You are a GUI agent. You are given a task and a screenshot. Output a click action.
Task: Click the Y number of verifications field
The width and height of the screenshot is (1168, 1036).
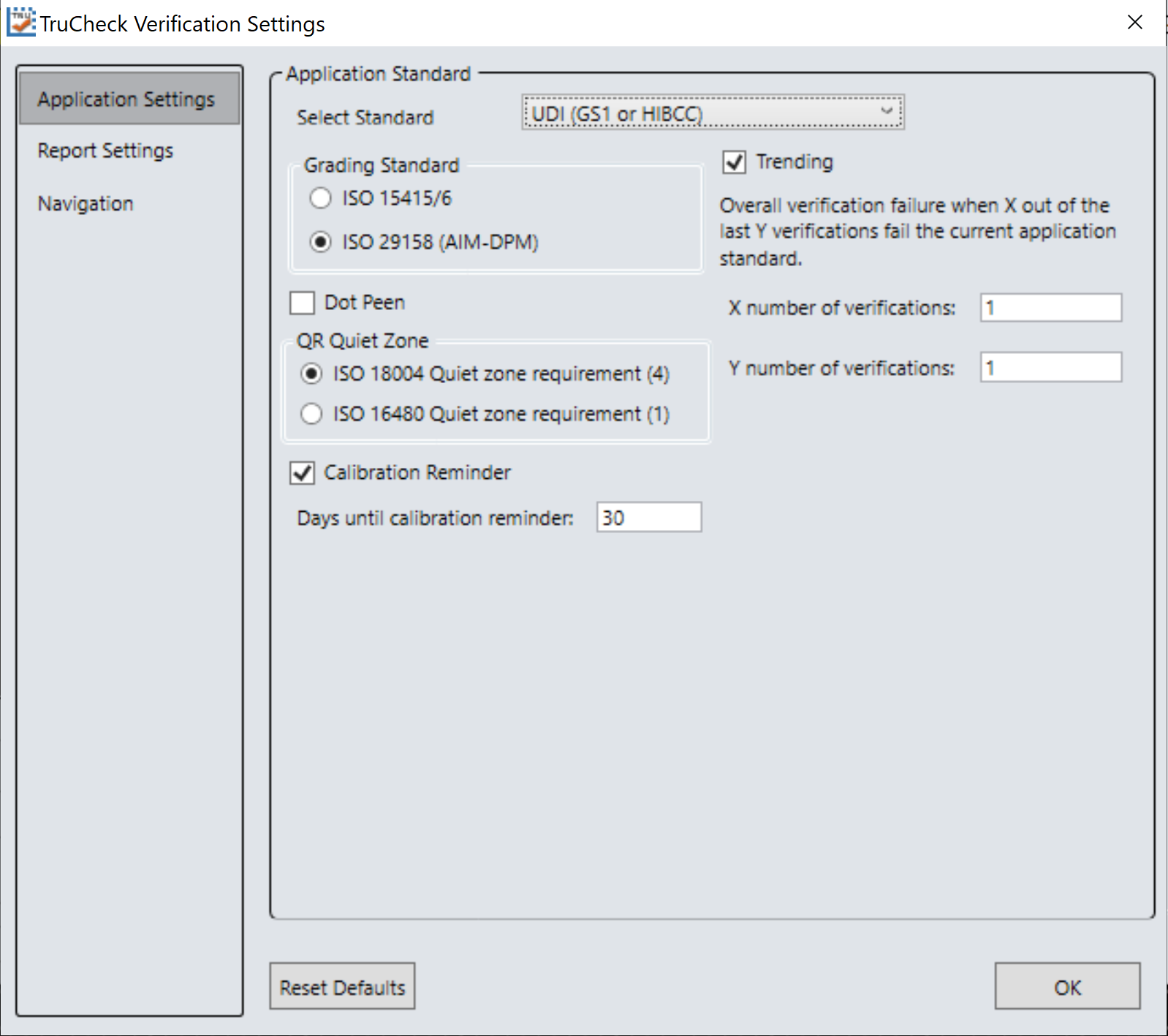point(1051,367)
